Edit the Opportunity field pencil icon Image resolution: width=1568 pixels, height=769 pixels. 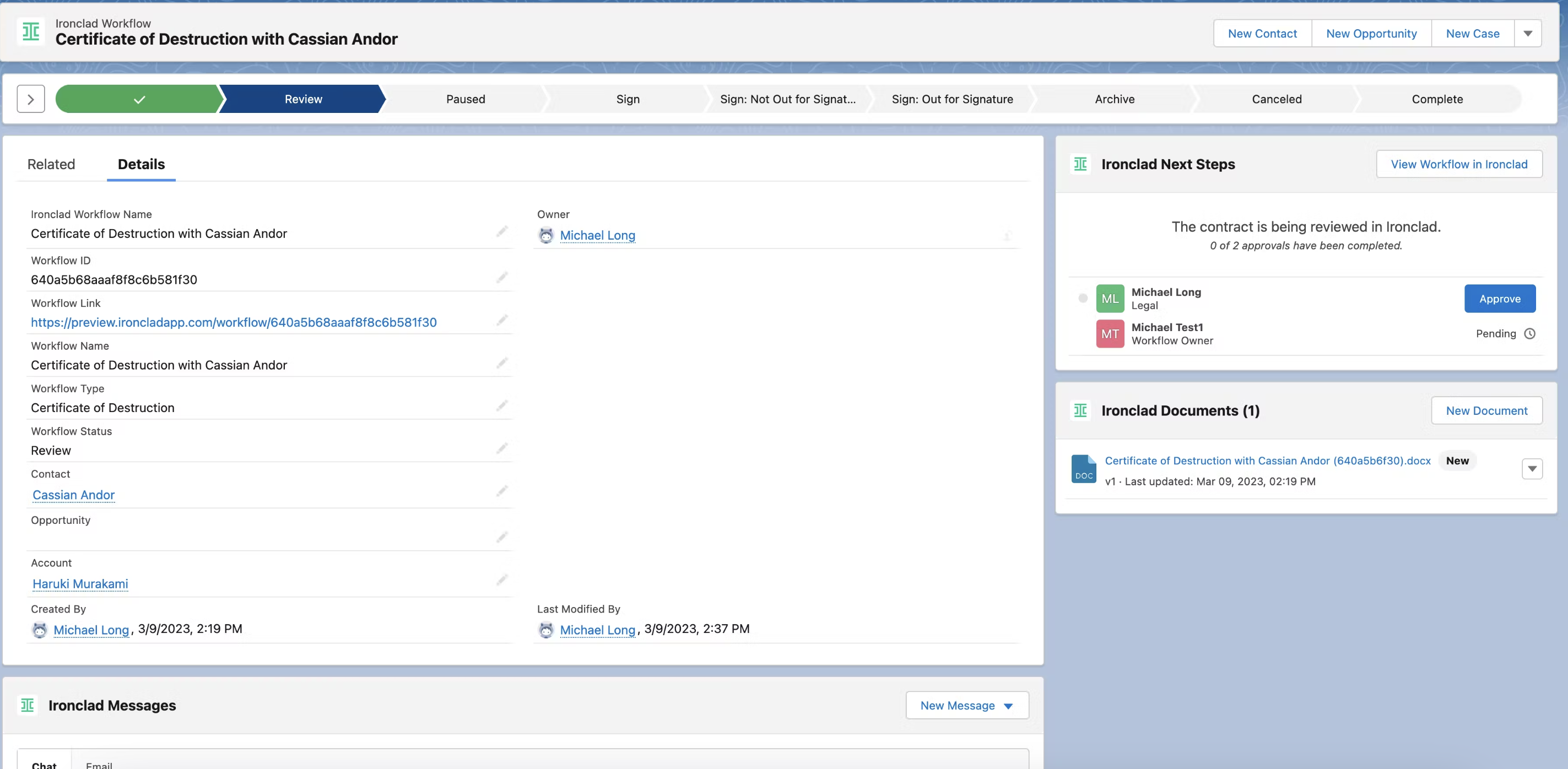tap(501, 537)
